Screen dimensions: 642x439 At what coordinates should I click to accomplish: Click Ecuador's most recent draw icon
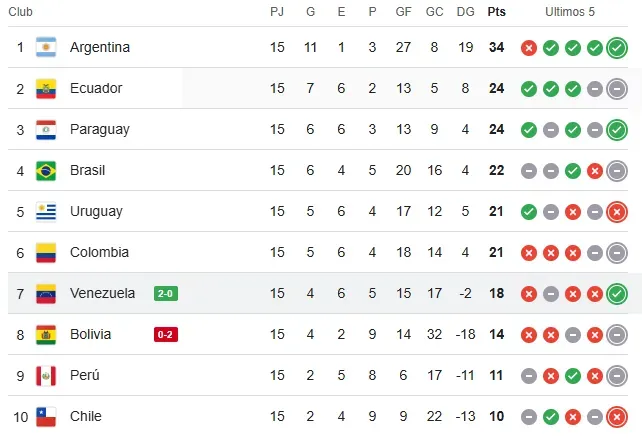617,88
